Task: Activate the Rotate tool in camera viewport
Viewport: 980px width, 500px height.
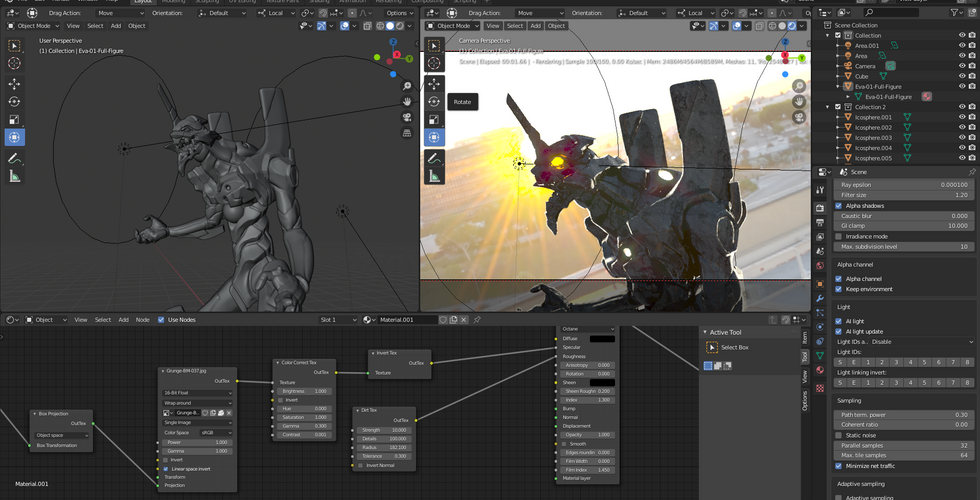Action: (434, 101)
